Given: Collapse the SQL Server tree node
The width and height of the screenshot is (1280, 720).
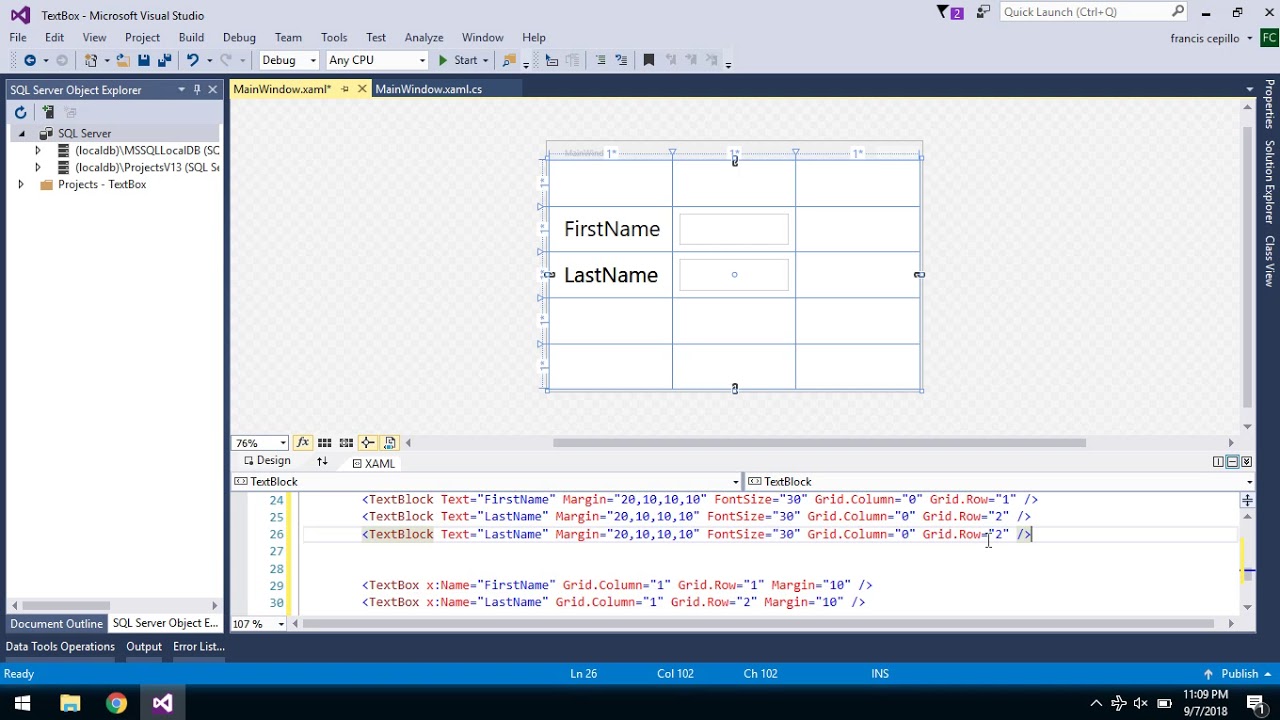Looking at the screenshot, I should coord(21,133).
